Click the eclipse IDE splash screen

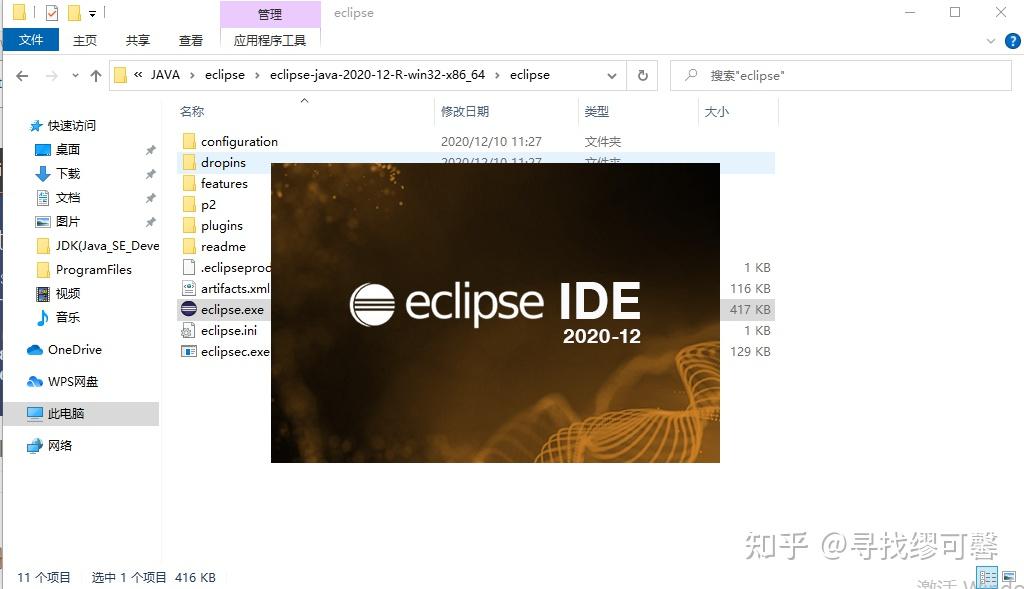[495, 313]
